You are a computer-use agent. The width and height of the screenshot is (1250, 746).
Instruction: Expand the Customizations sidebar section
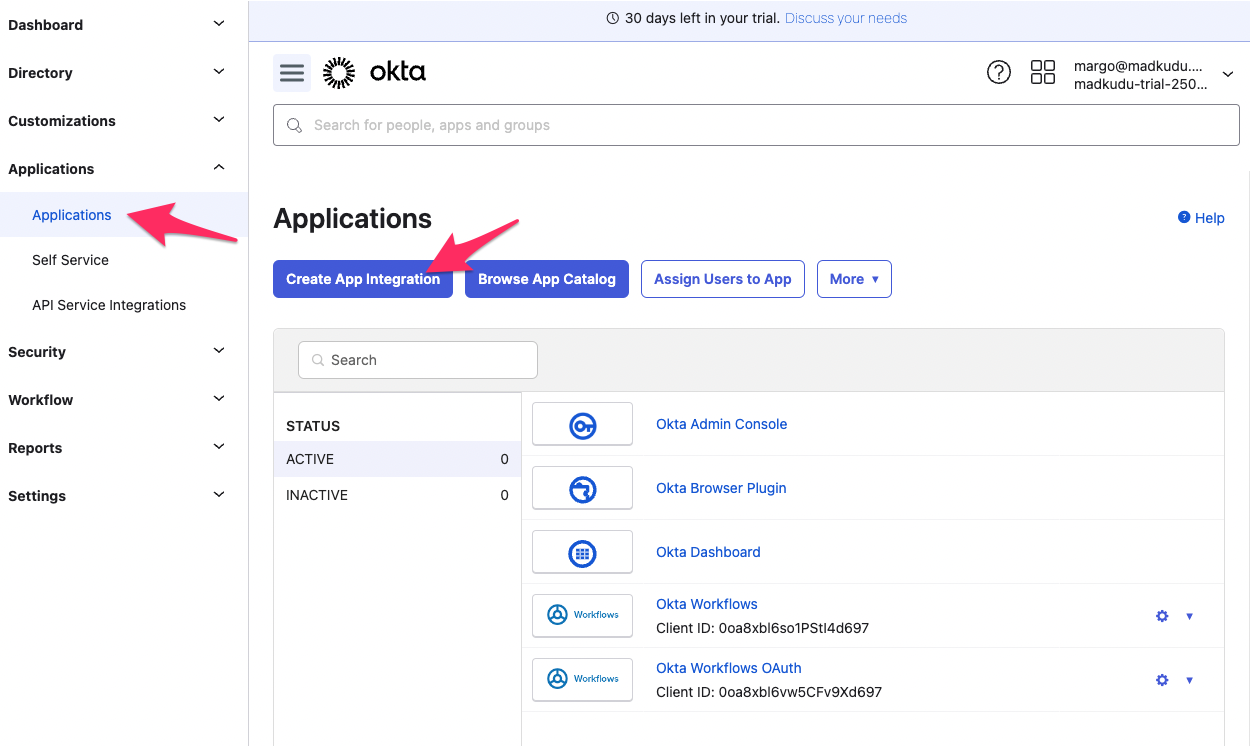[x=219, y=120]
